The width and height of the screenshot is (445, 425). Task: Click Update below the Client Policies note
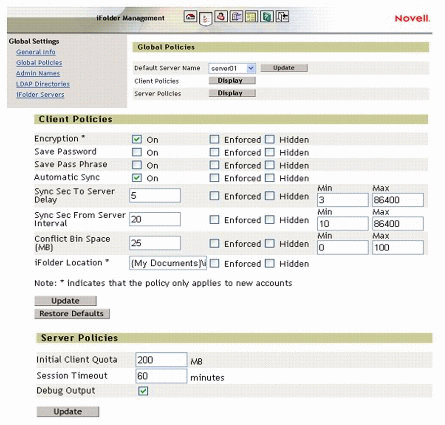(x=66, y=301)
